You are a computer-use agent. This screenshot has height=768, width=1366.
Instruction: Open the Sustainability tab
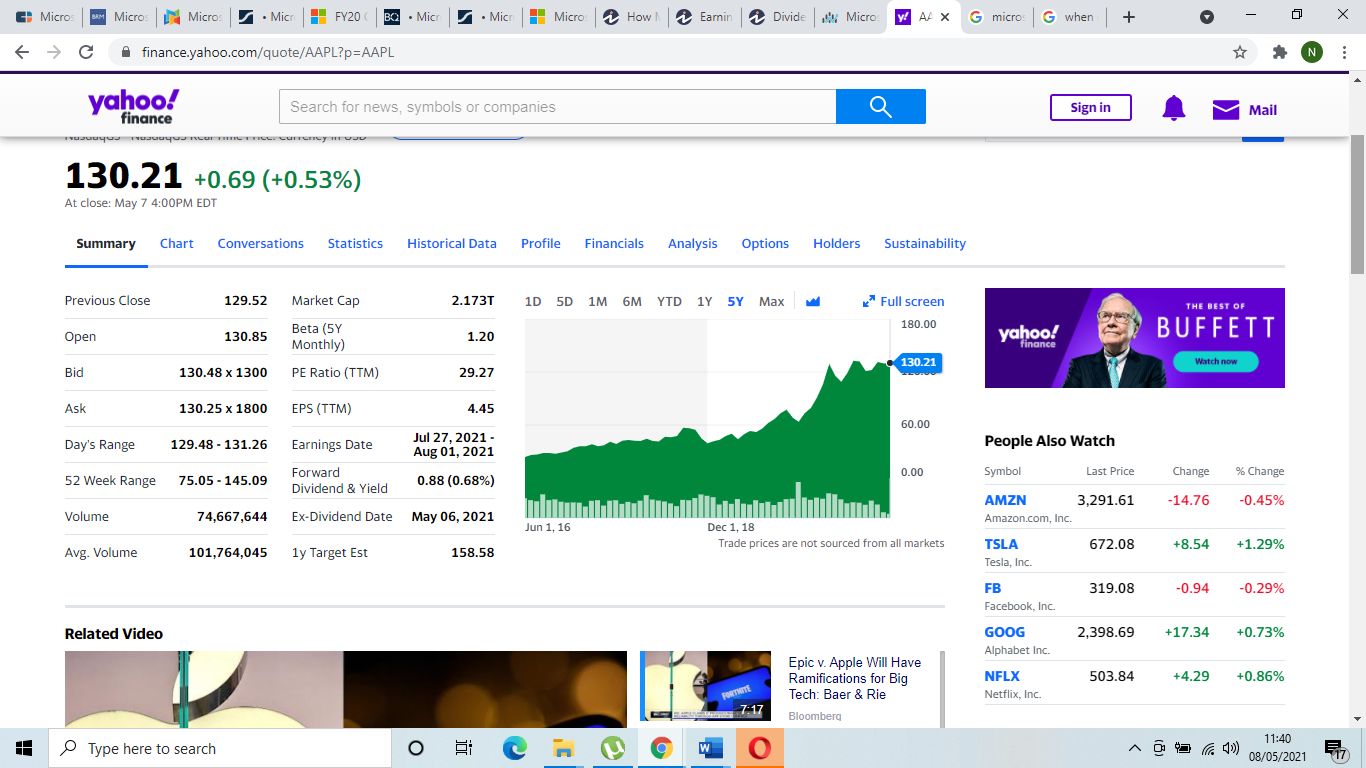coord(925,243)
